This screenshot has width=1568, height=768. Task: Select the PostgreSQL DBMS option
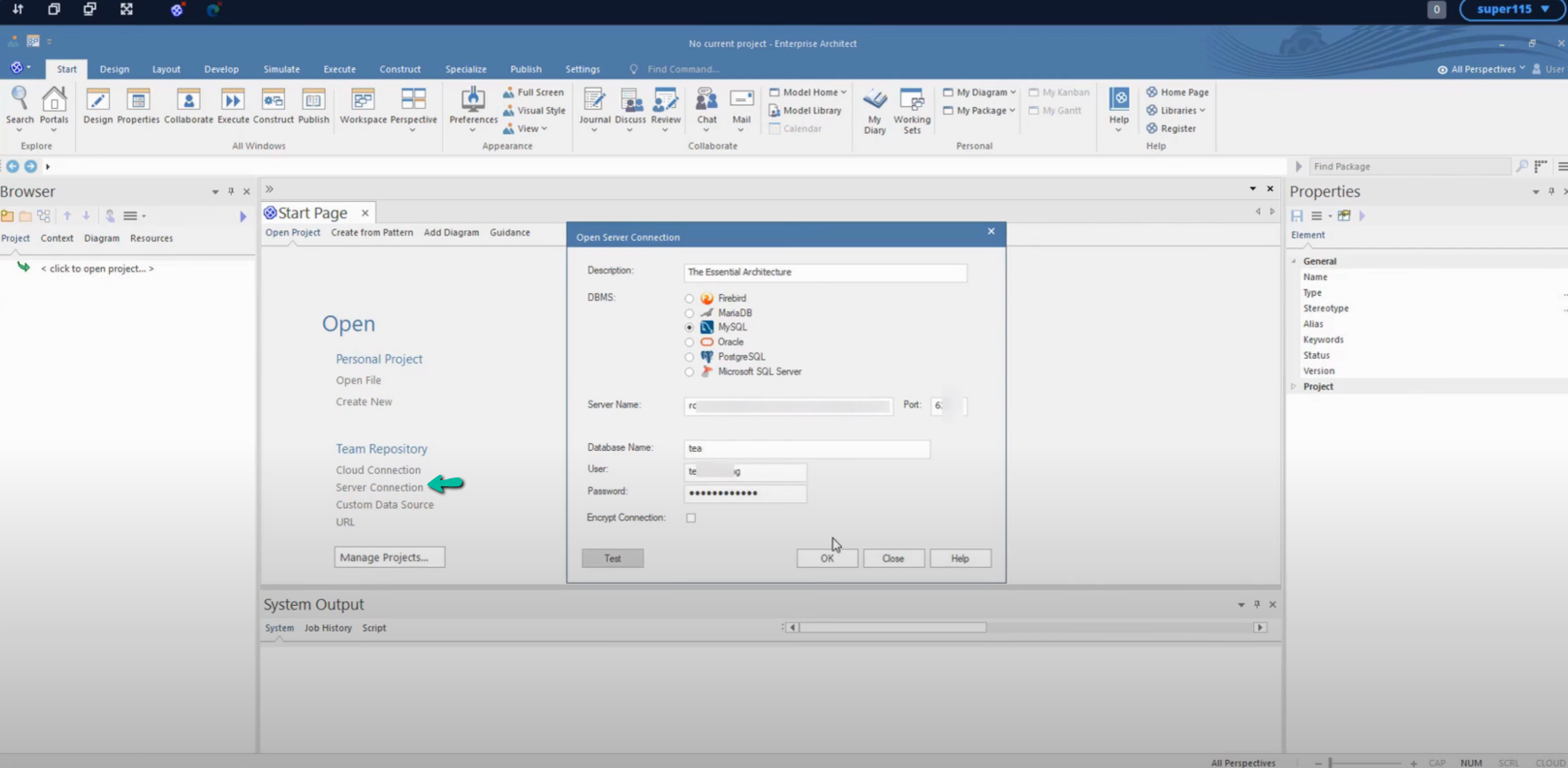pos(689,357)
